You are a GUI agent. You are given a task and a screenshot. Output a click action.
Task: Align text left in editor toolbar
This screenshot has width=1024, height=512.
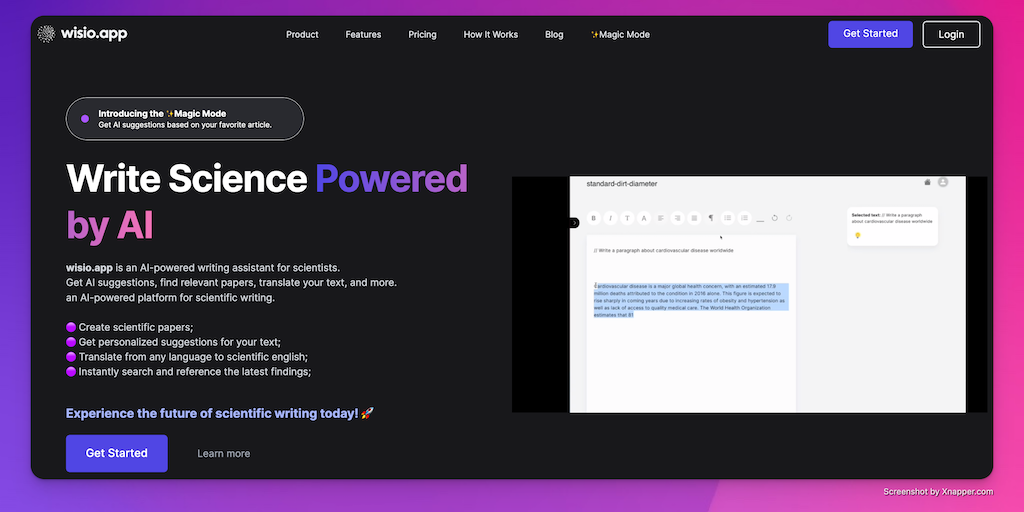pos(661,218)
